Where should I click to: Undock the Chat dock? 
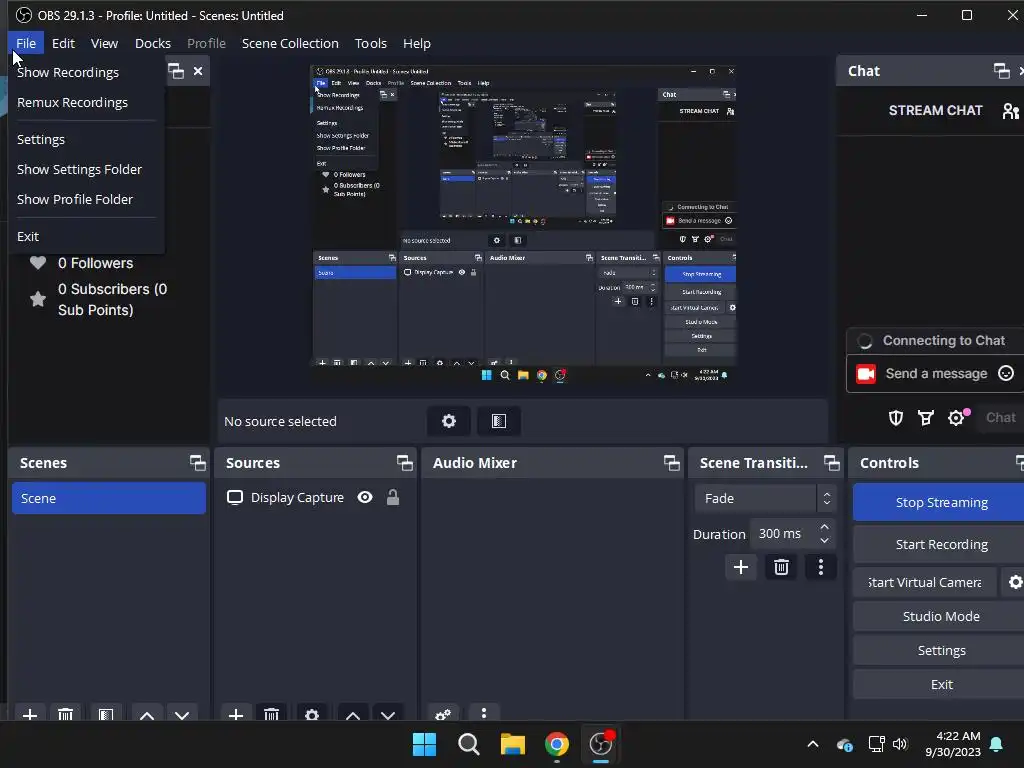(1001, 71)
